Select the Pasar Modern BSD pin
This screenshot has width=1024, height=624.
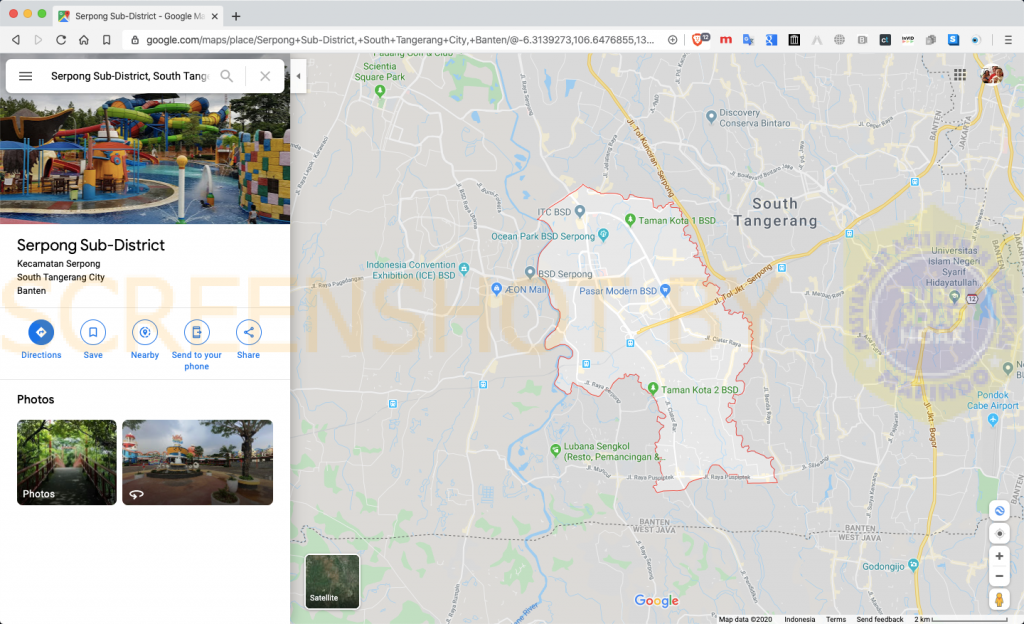[x=665, y=290]
